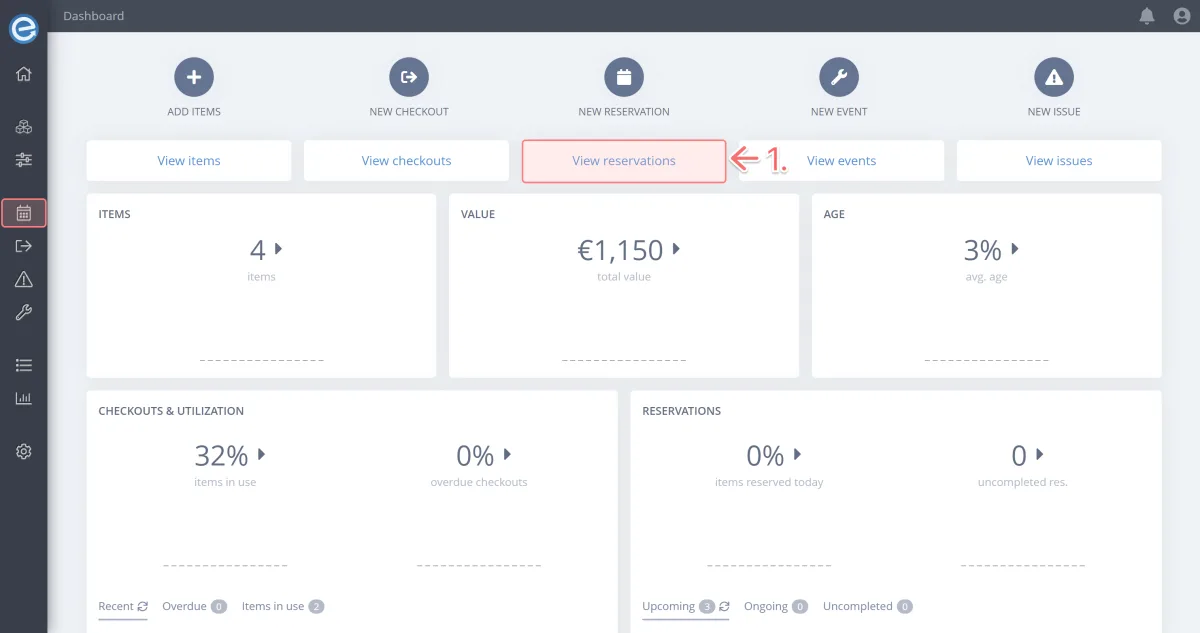Click View reservations button
Viewport: 1200px width, 633px height.
(624, 161)
